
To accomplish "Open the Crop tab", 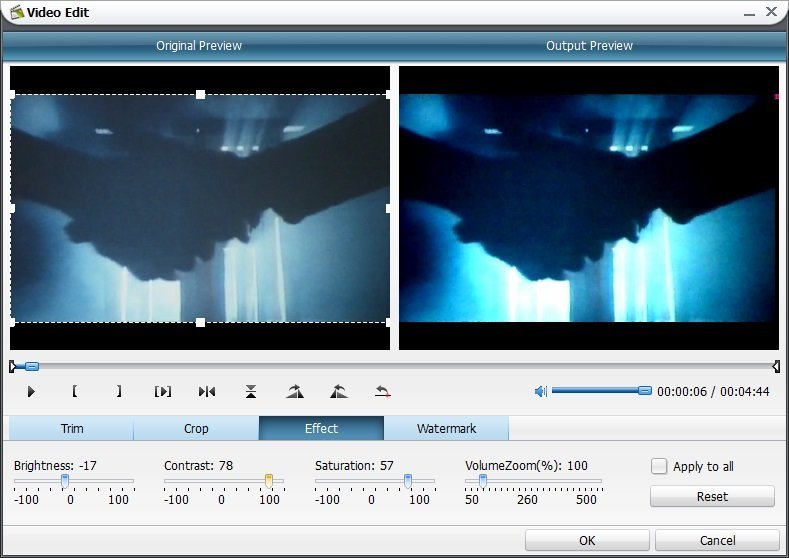I will point(196,428).
